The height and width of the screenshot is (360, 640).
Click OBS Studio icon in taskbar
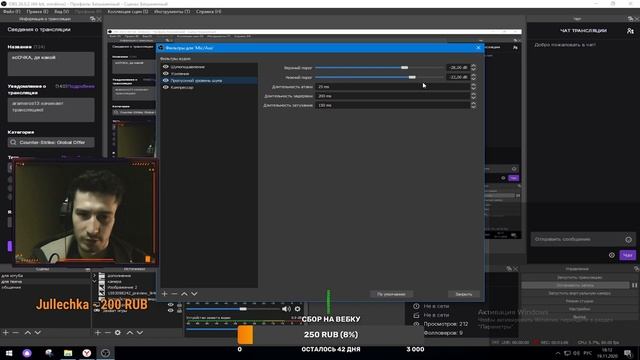105,353
